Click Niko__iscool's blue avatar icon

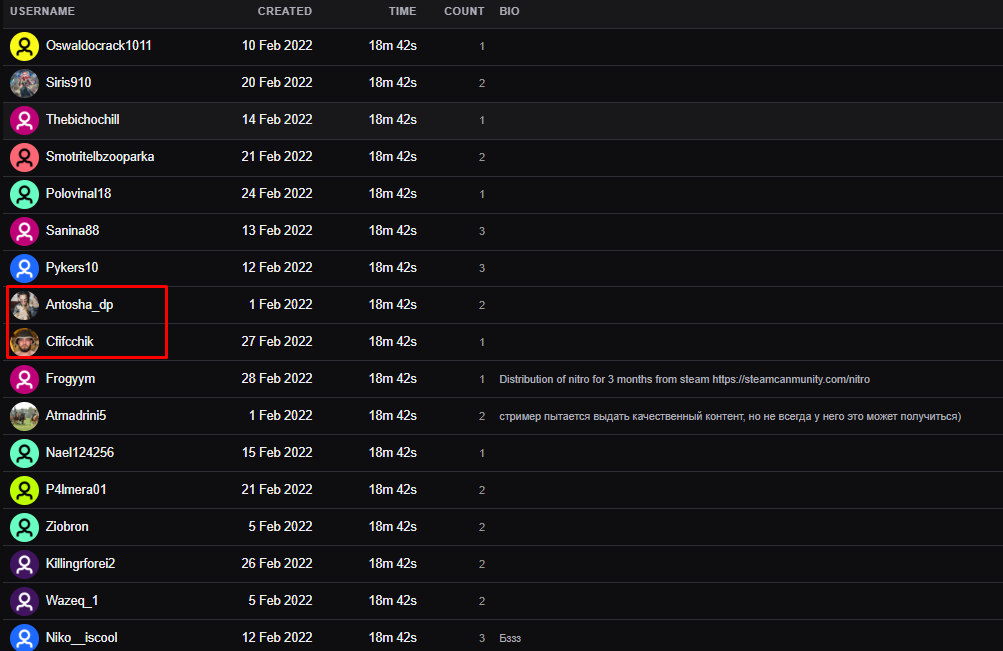24,637
